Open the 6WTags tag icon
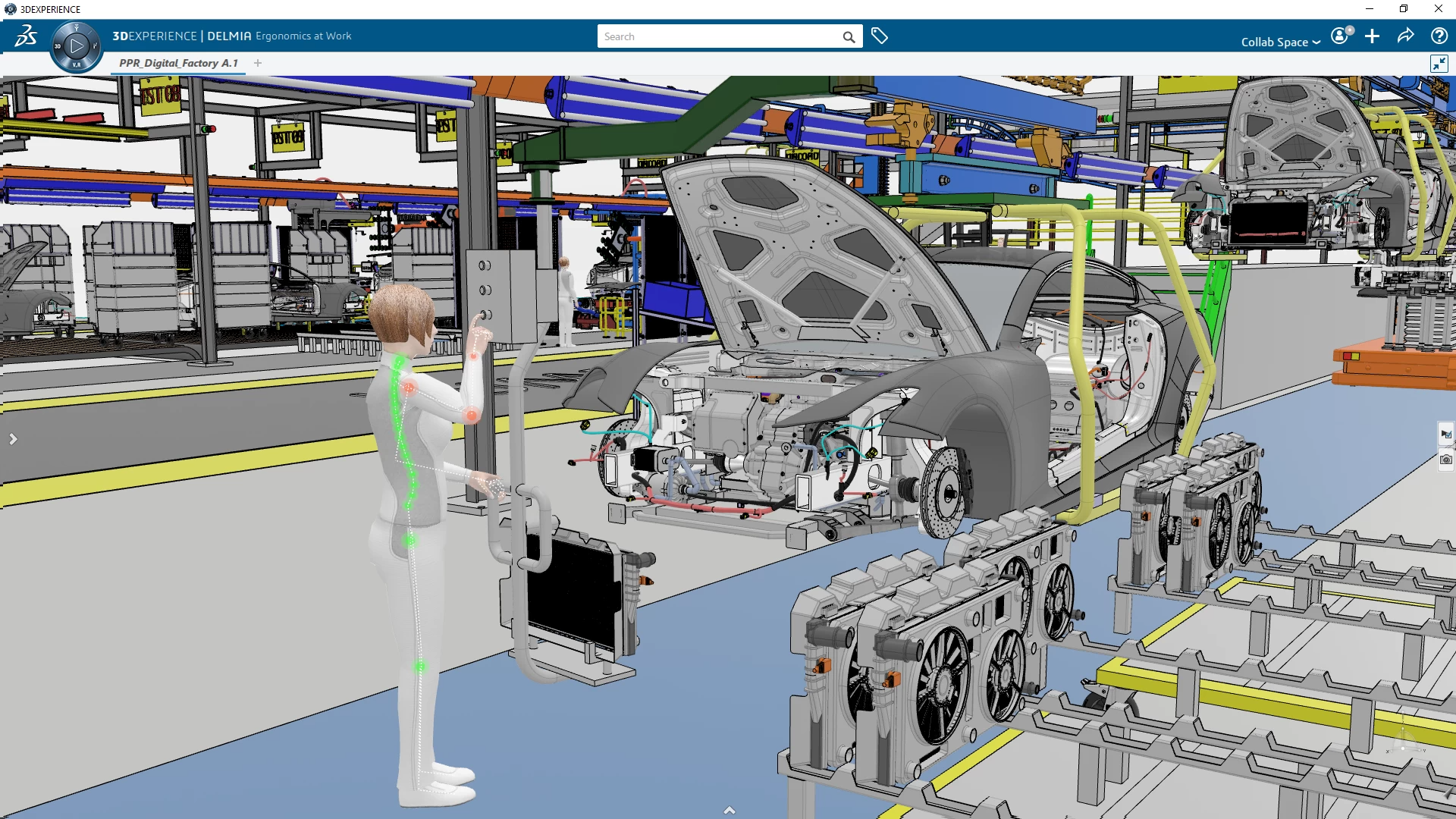This screenshot has width=1456, height=819. (879, 36)
